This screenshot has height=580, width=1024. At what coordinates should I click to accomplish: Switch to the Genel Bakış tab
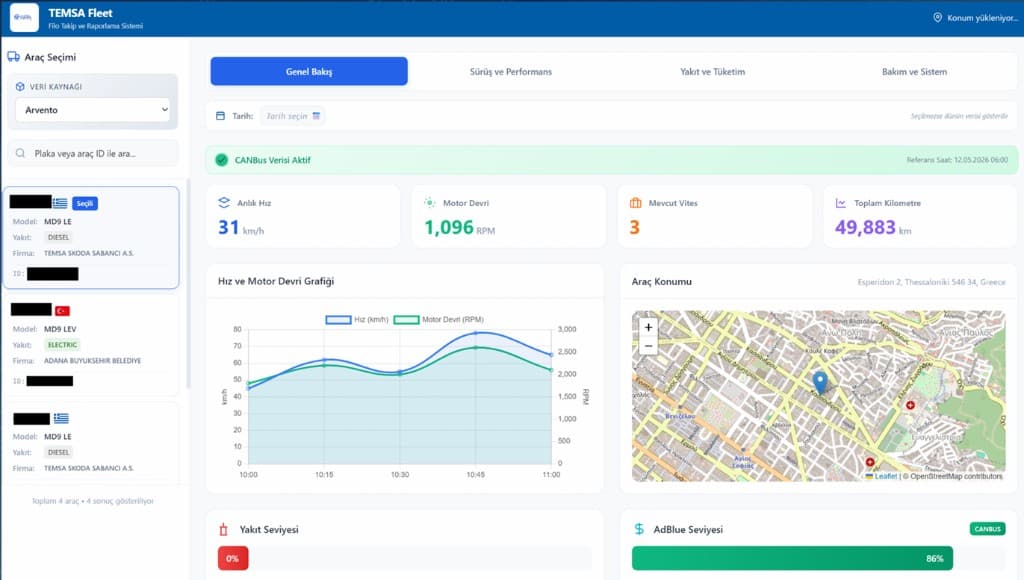click(x=309, y=71)
